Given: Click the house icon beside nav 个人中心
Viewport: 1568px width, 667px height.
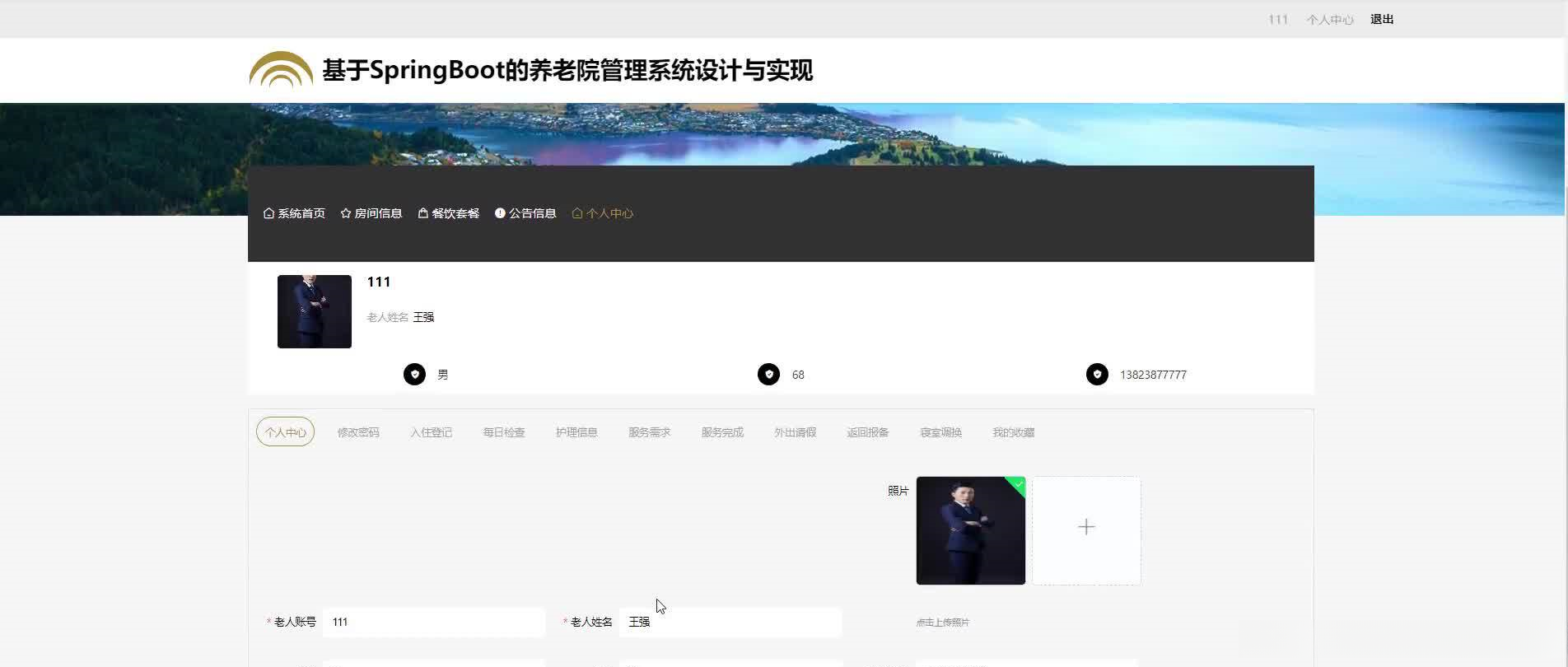Looking at the screenshot, I should 577,213.
